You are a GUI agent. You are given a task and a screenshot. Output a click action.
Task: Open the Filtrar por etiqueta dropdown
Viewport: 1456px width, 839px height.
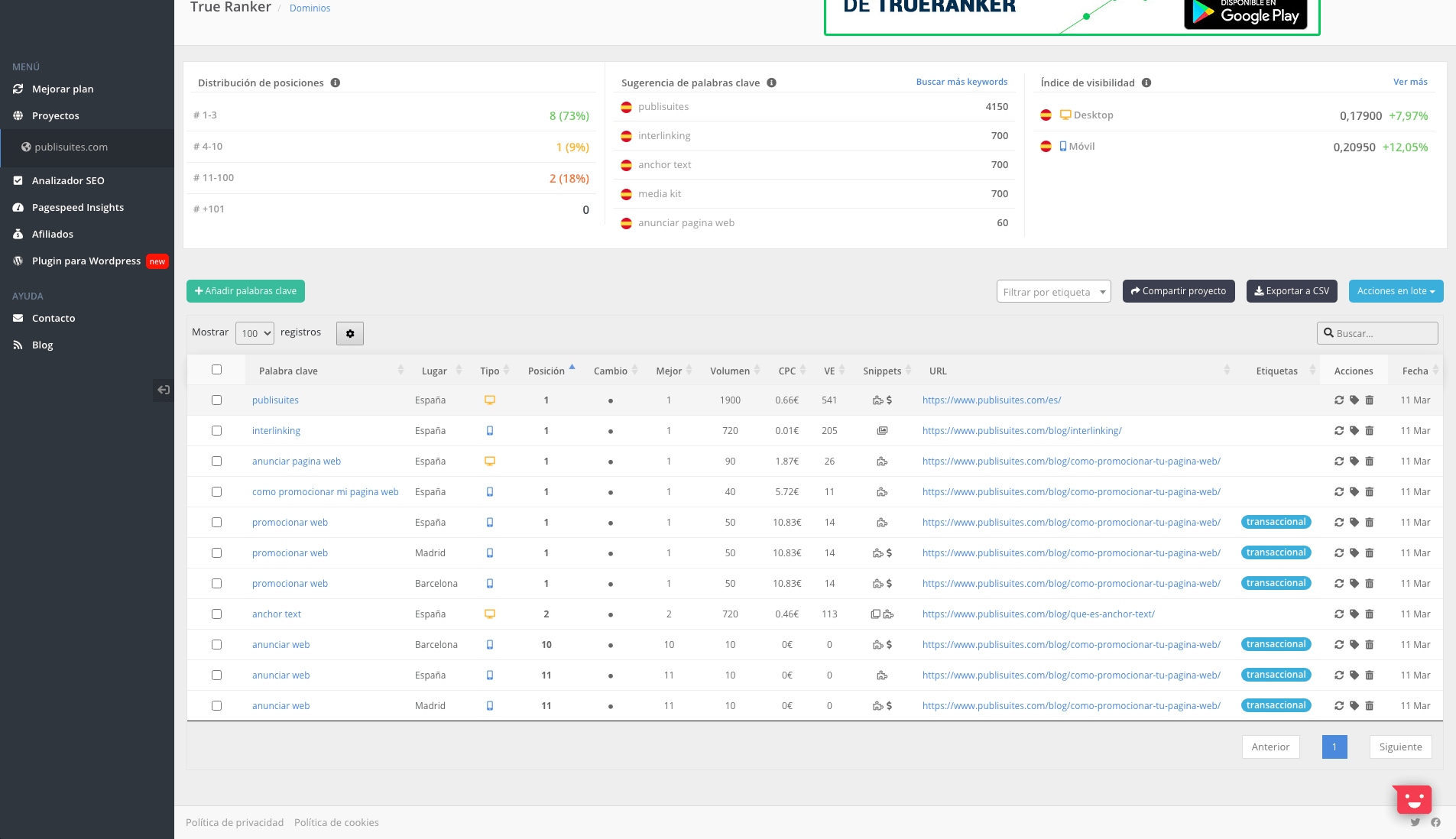pos(1053,291)
